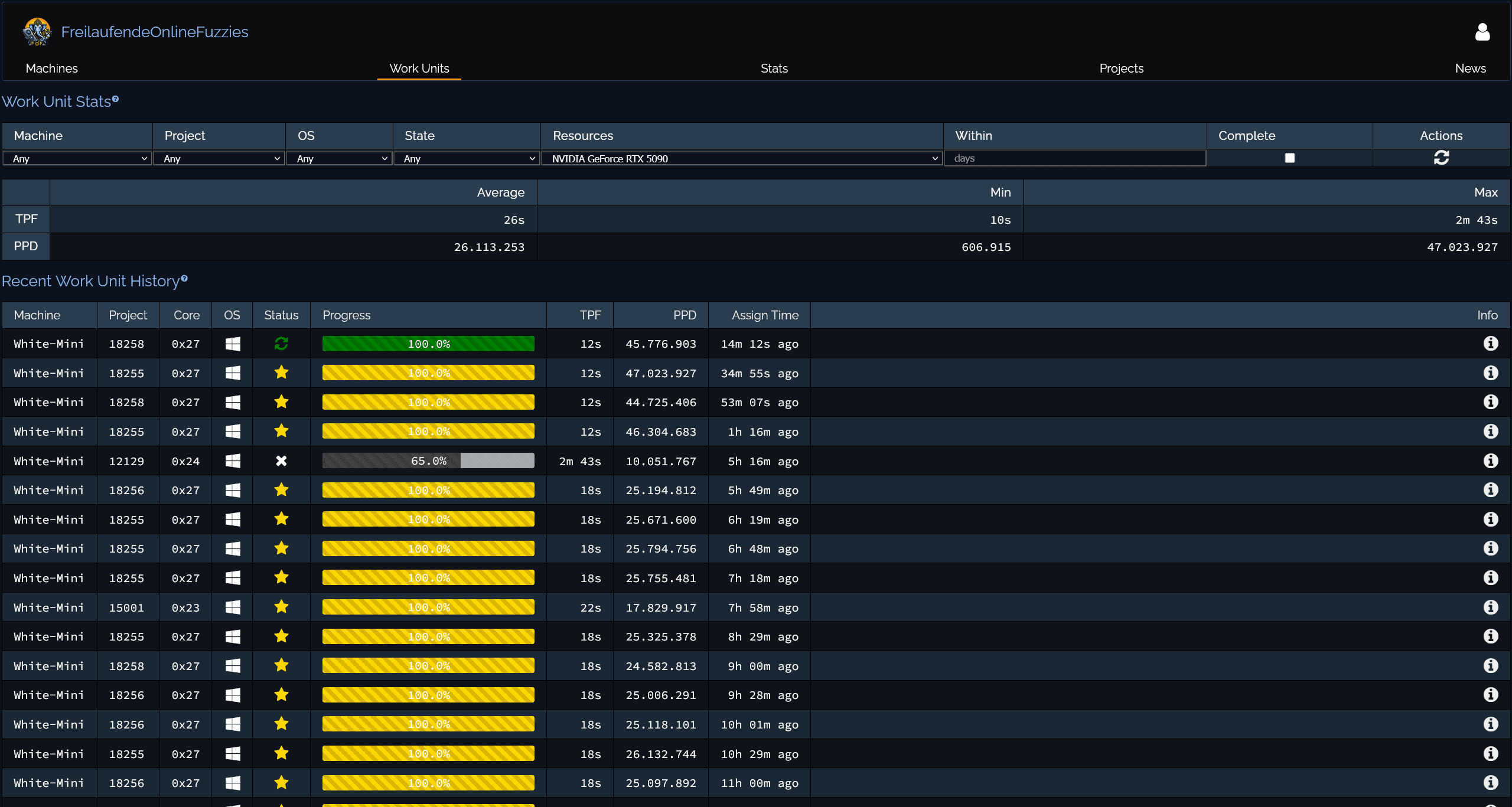Open info for project 12129 work unit

1490,460
